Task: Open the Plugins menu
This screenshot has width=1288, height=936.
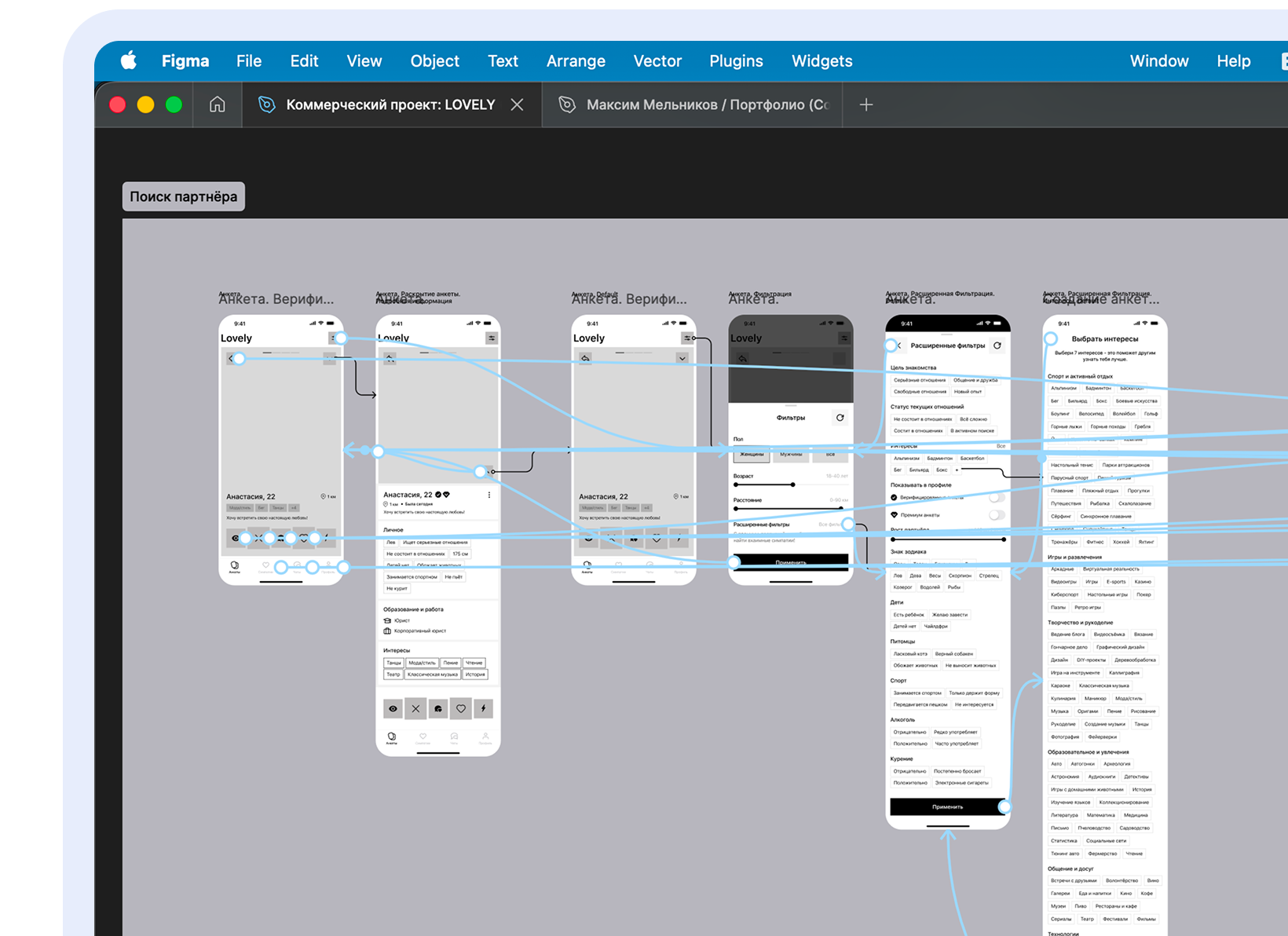Action: [x=736, y=61]
